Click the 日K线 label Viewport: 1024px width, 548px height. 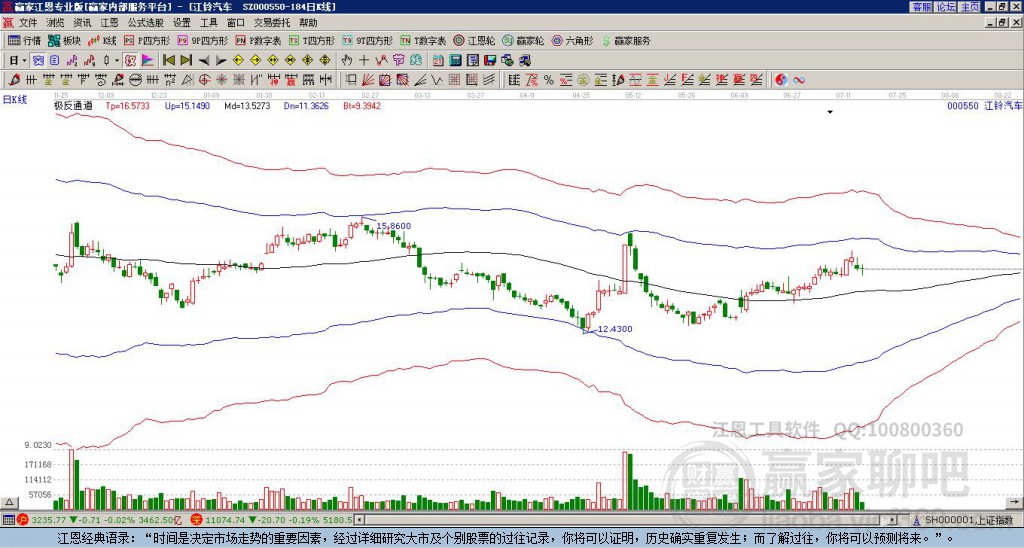click(x=14, y=99)
